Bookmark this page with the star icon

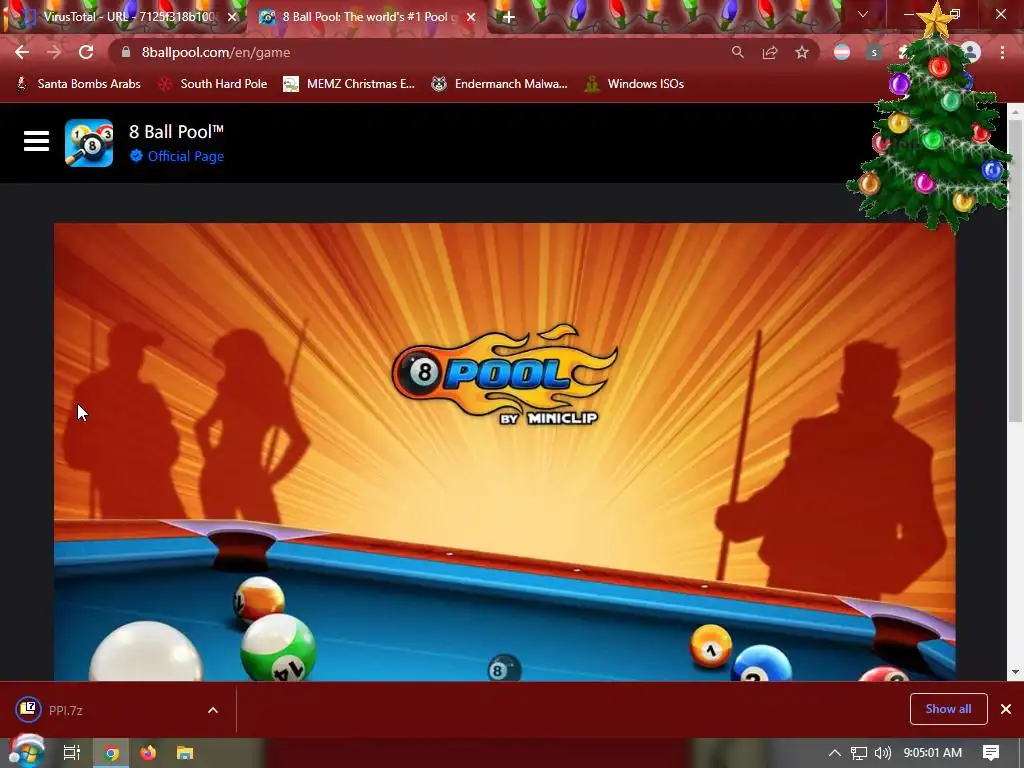tap(802, 52)
